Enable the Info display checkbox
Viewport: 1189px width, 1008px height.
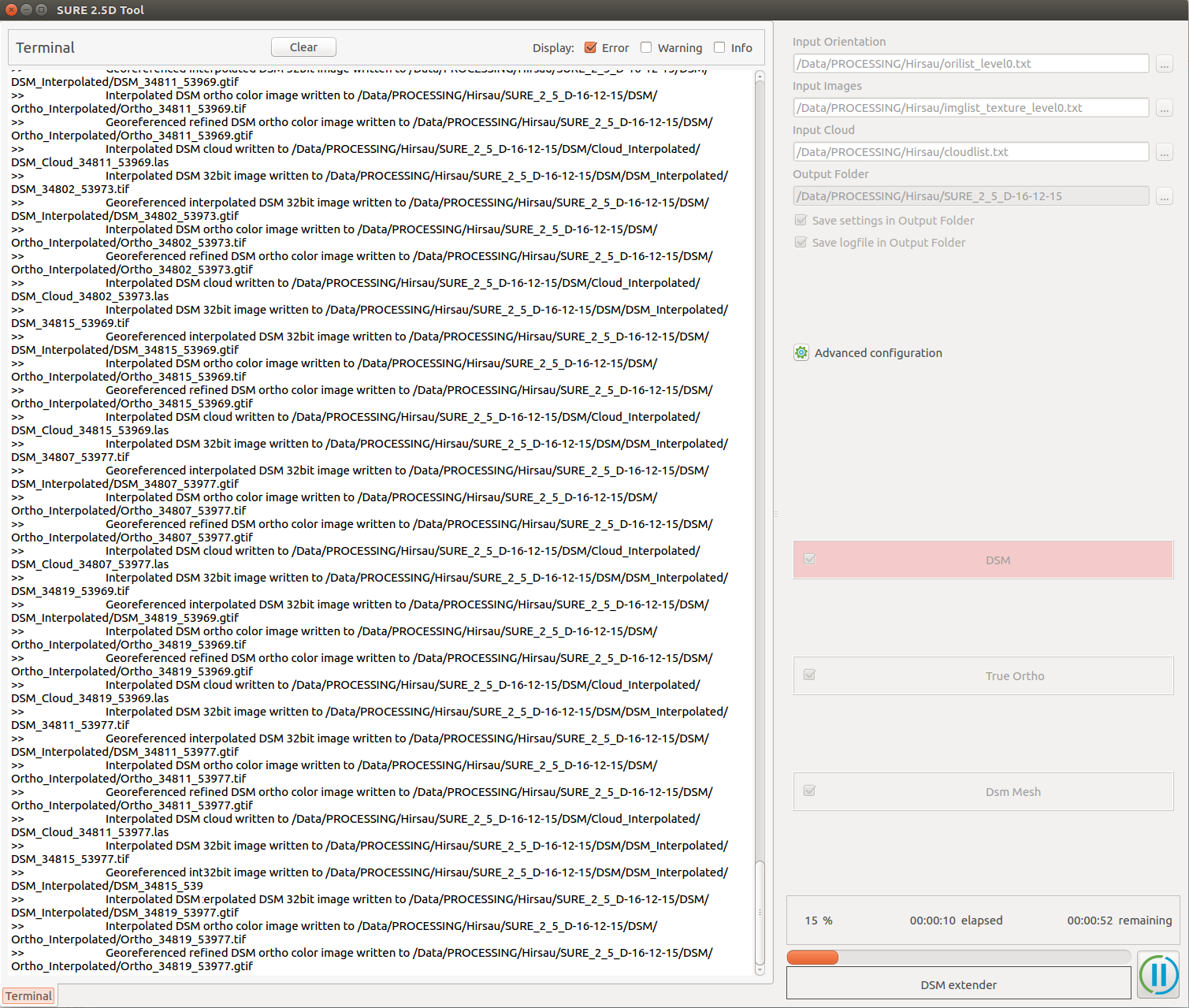(719, 47)
